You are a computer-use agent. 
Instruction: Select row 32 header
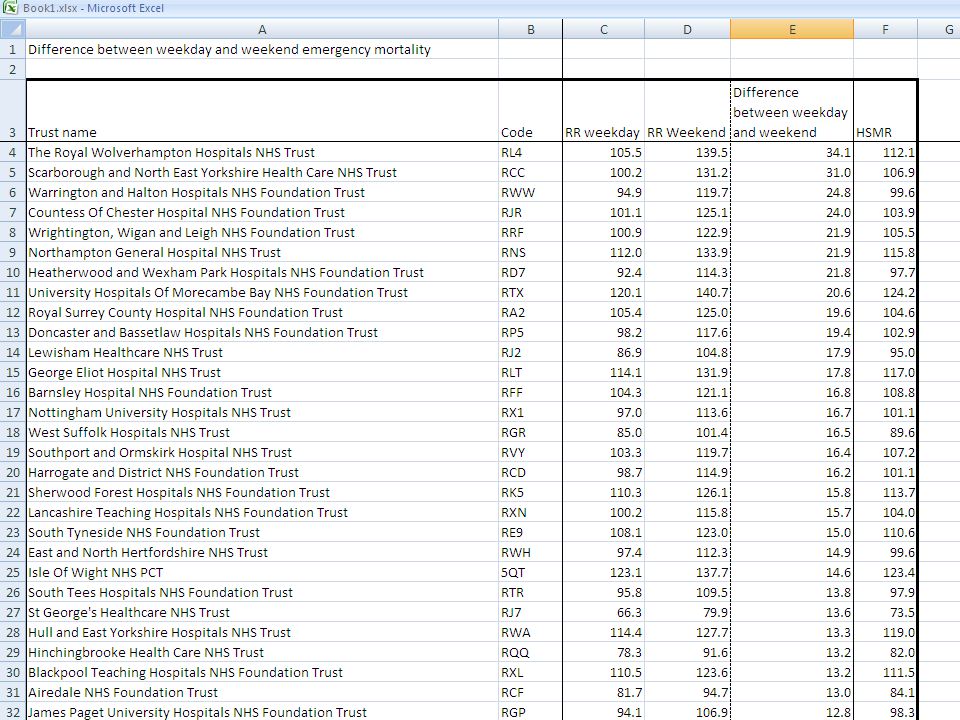[x=13, y=713]
